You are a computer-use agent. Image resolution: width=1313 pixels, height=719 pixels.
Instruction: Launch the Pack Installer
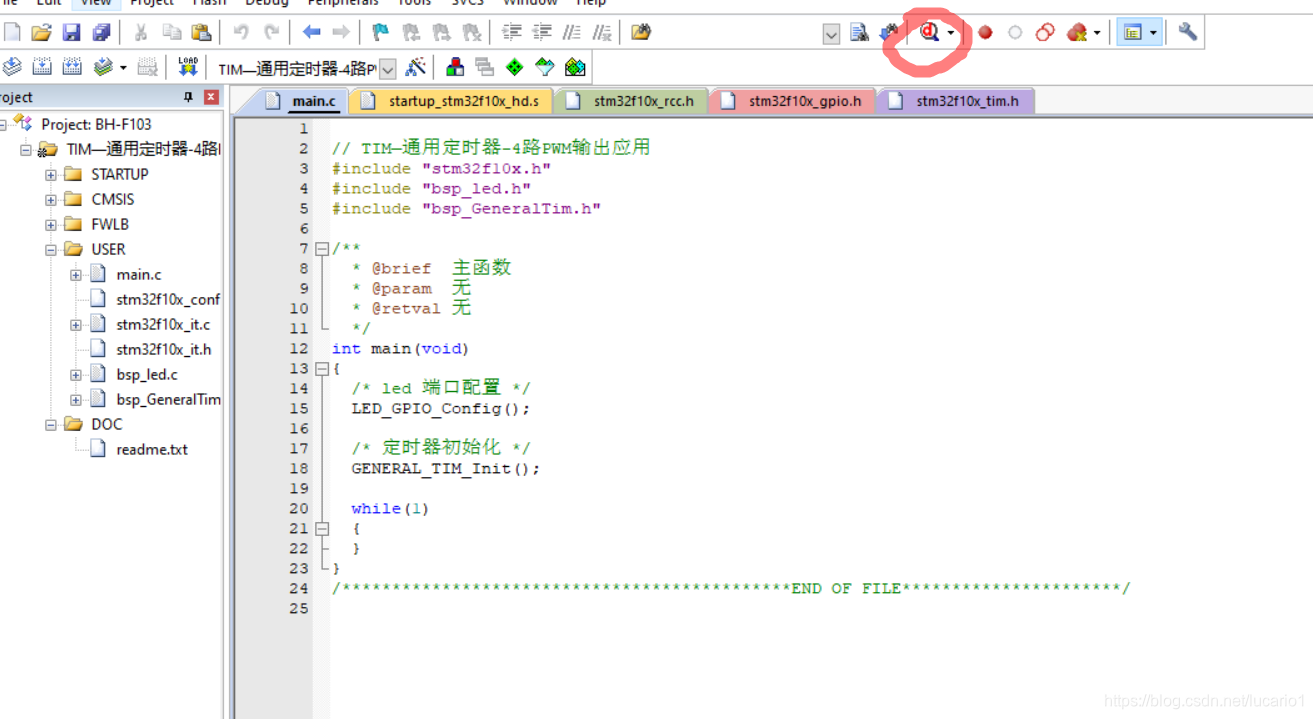pyautogui.click(x=575, y=67)
